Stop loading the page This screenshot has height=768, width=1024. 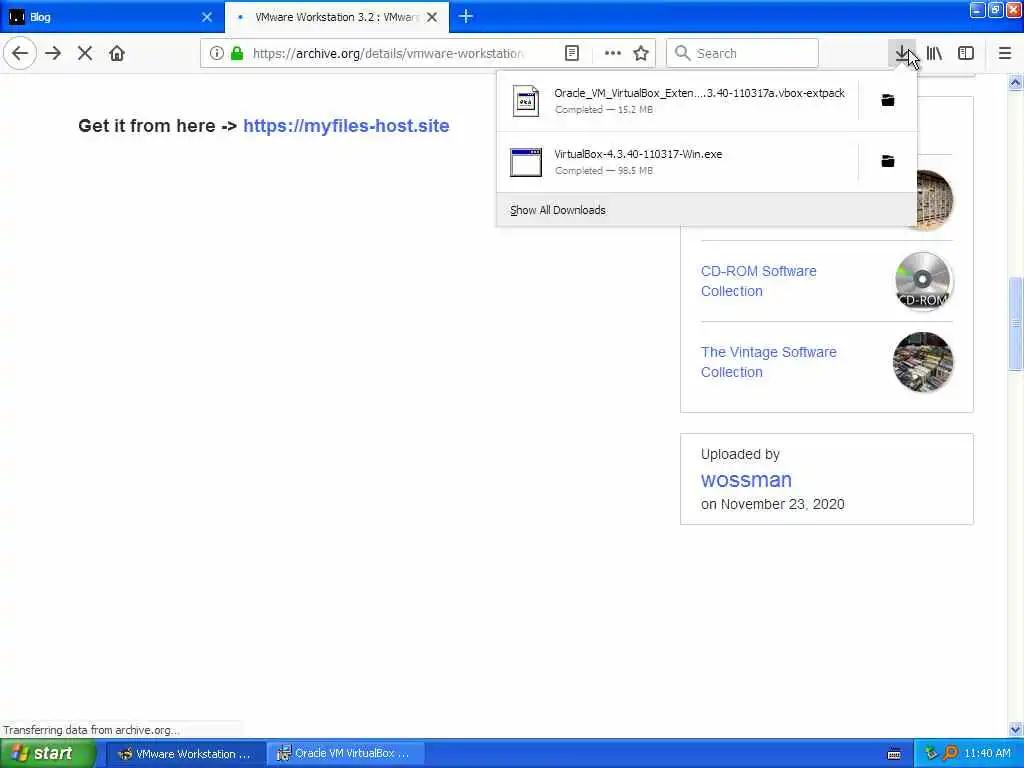pos(85,53)
